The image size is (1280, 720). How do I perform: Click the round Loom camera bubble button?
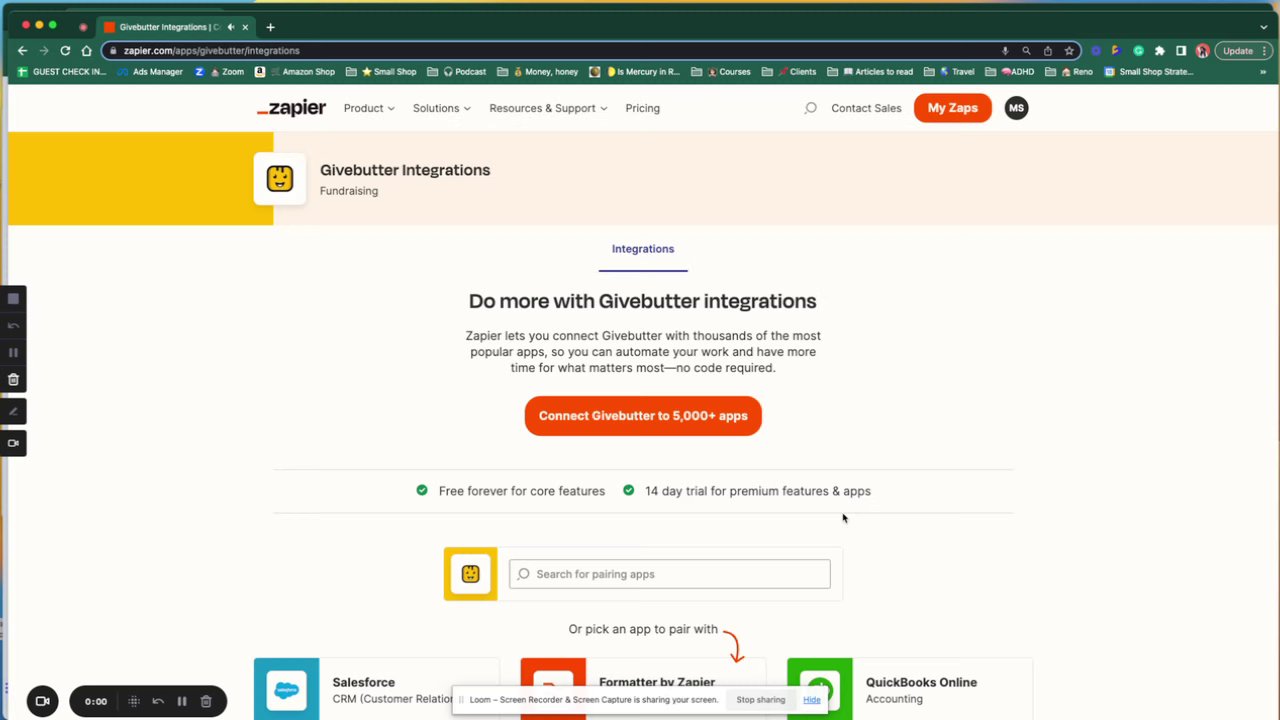tap(42, 701)
